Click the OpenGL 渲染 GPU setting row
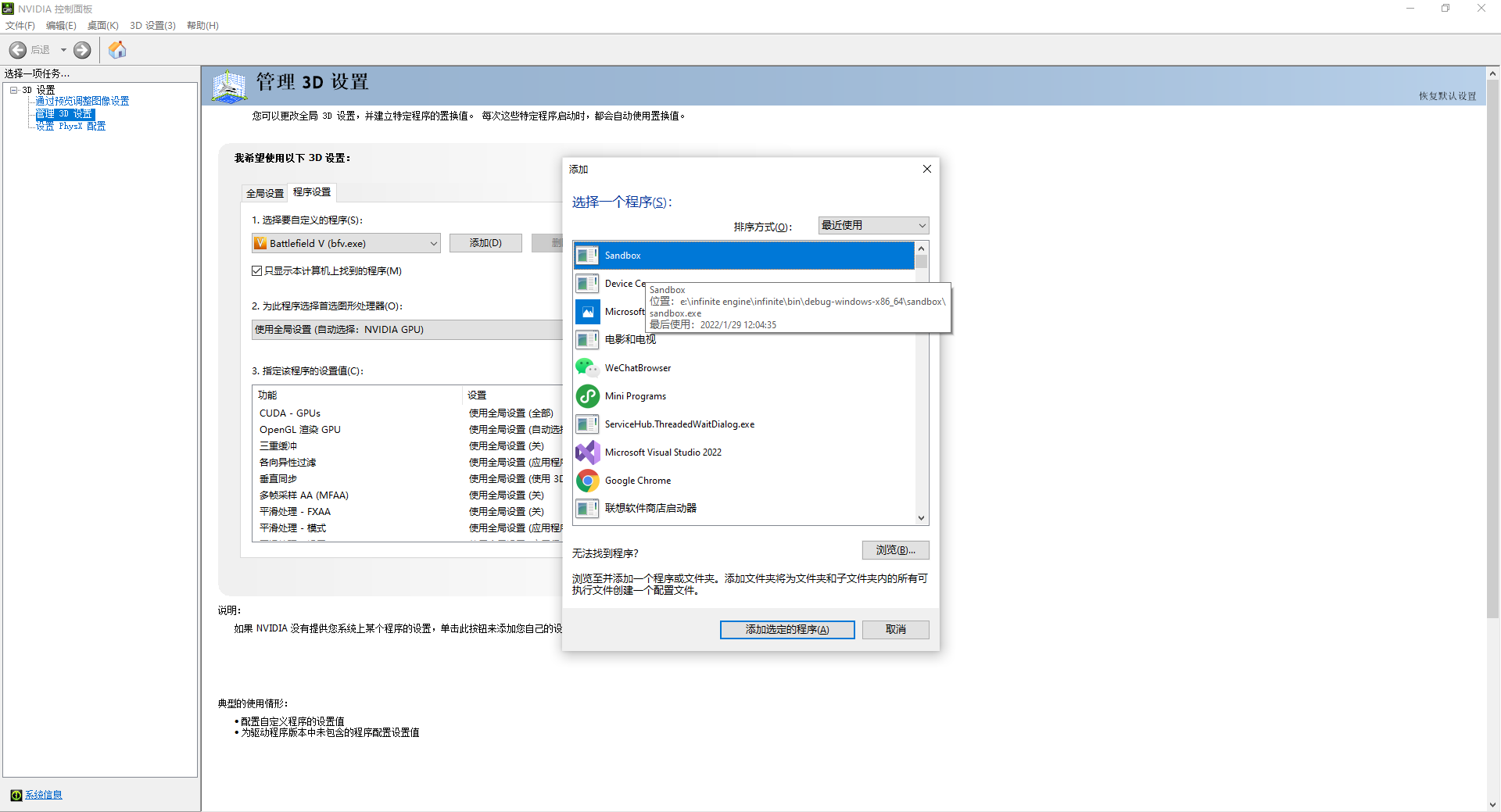The width and height of the screenshot is (1501, 812). click(x=409, y=430)
